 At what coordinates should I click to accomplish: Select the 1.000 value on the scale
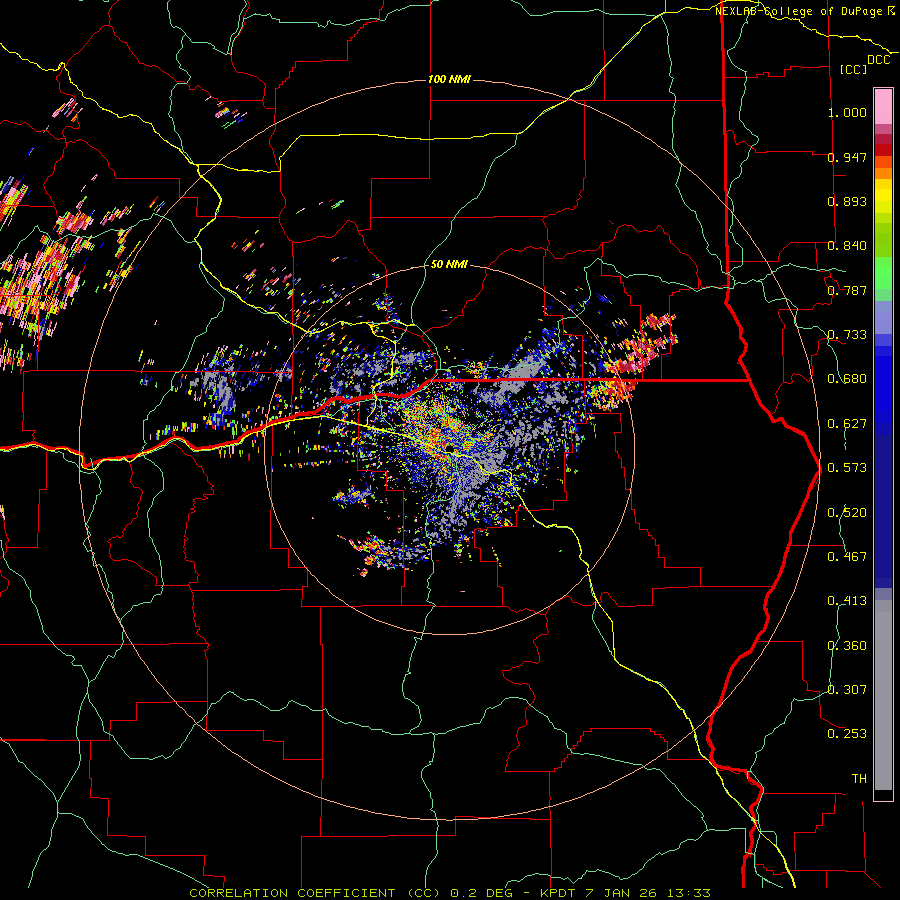coord(847,112)
